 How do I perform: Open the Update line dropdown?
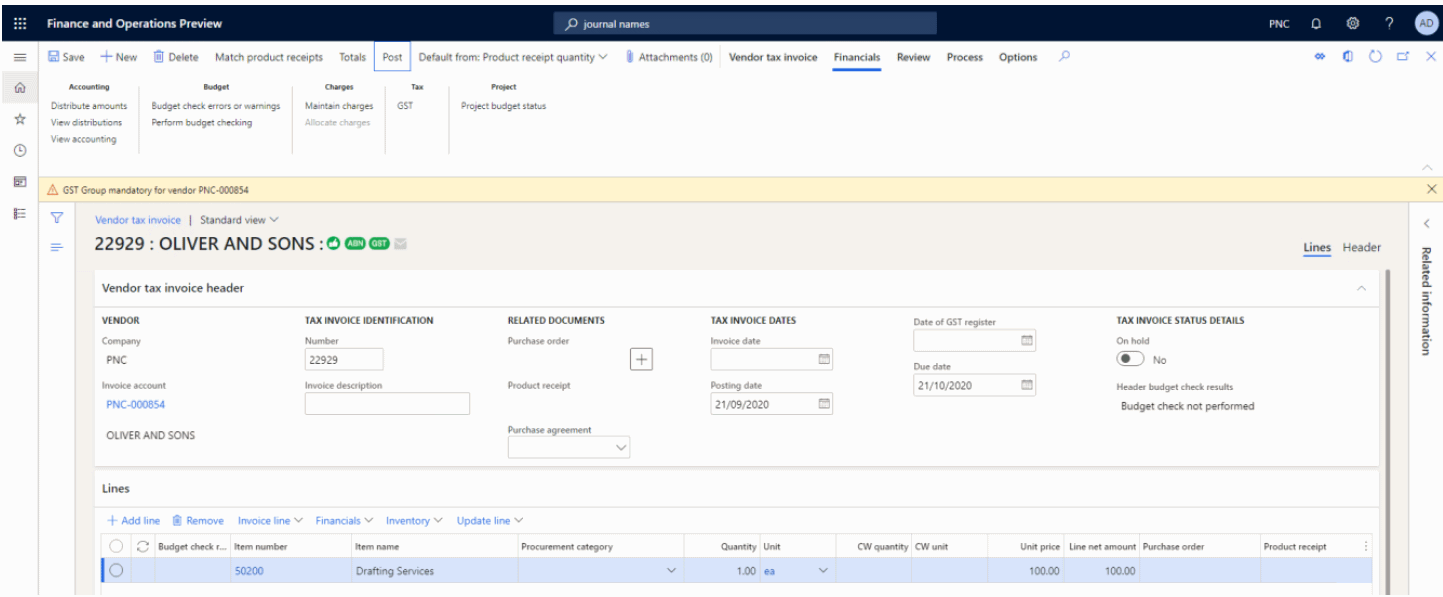click(490, 521)
